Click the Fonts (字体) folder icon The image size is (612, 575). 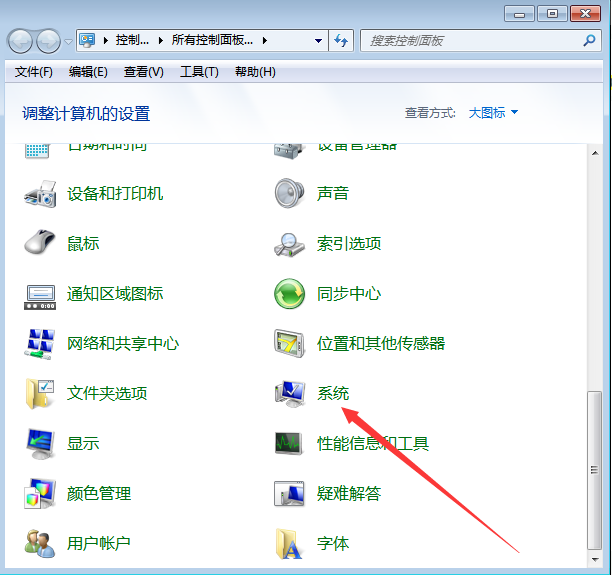point(289,544)
